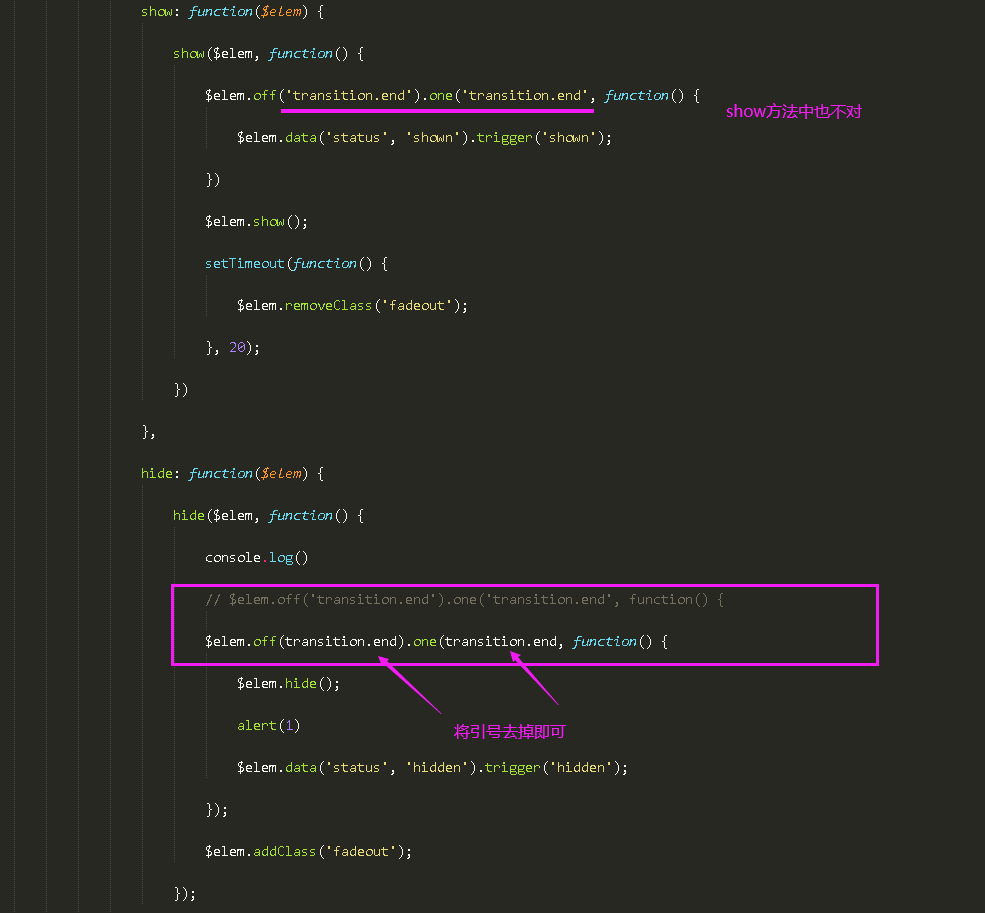This screenshot has height=913, width=985.
Task: Click the 'show方法中也不对' annotation text
Action: [x=793, y=112]
